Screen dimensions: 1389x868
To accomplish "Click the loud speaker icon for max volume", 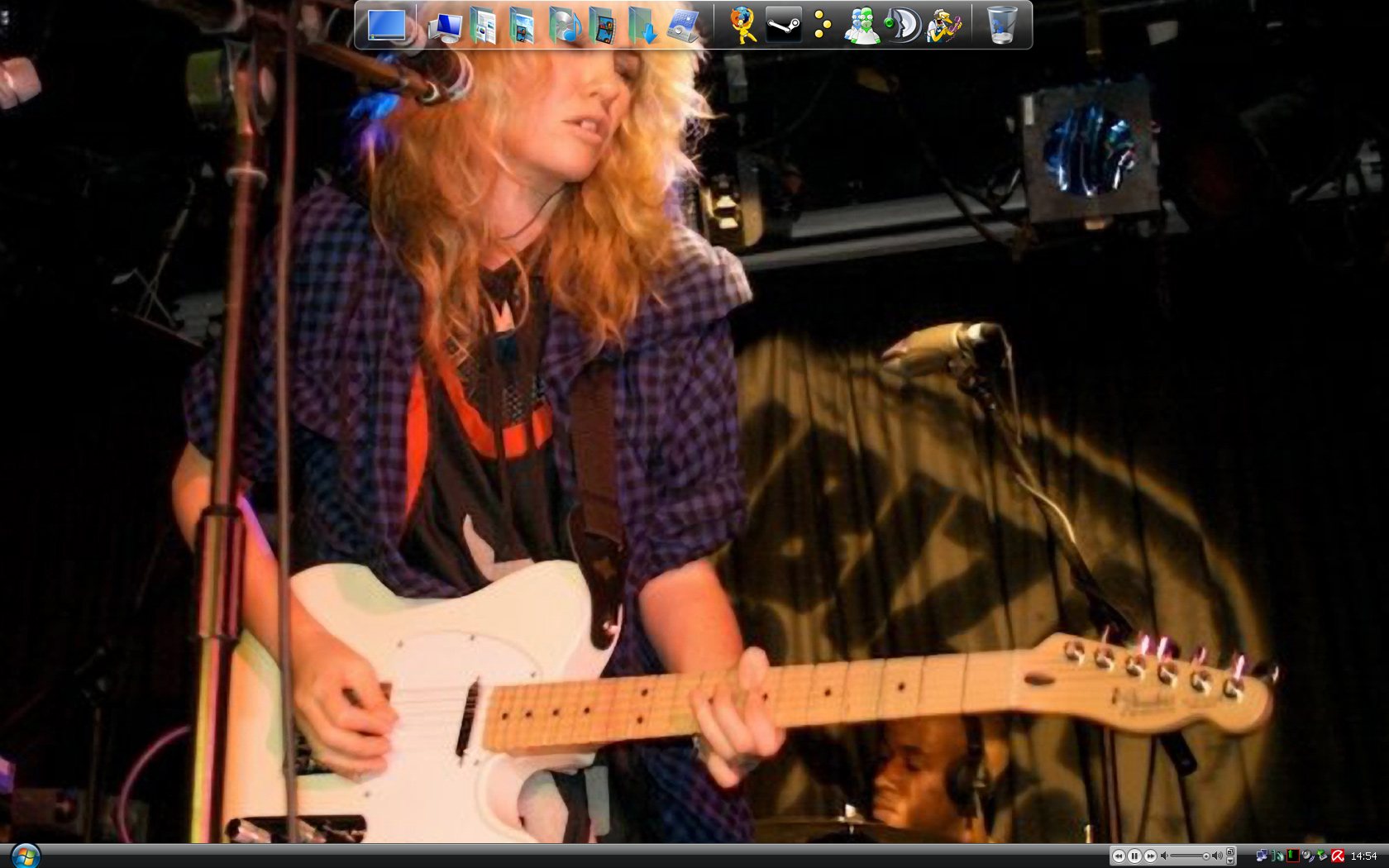I will point(1217,856).
